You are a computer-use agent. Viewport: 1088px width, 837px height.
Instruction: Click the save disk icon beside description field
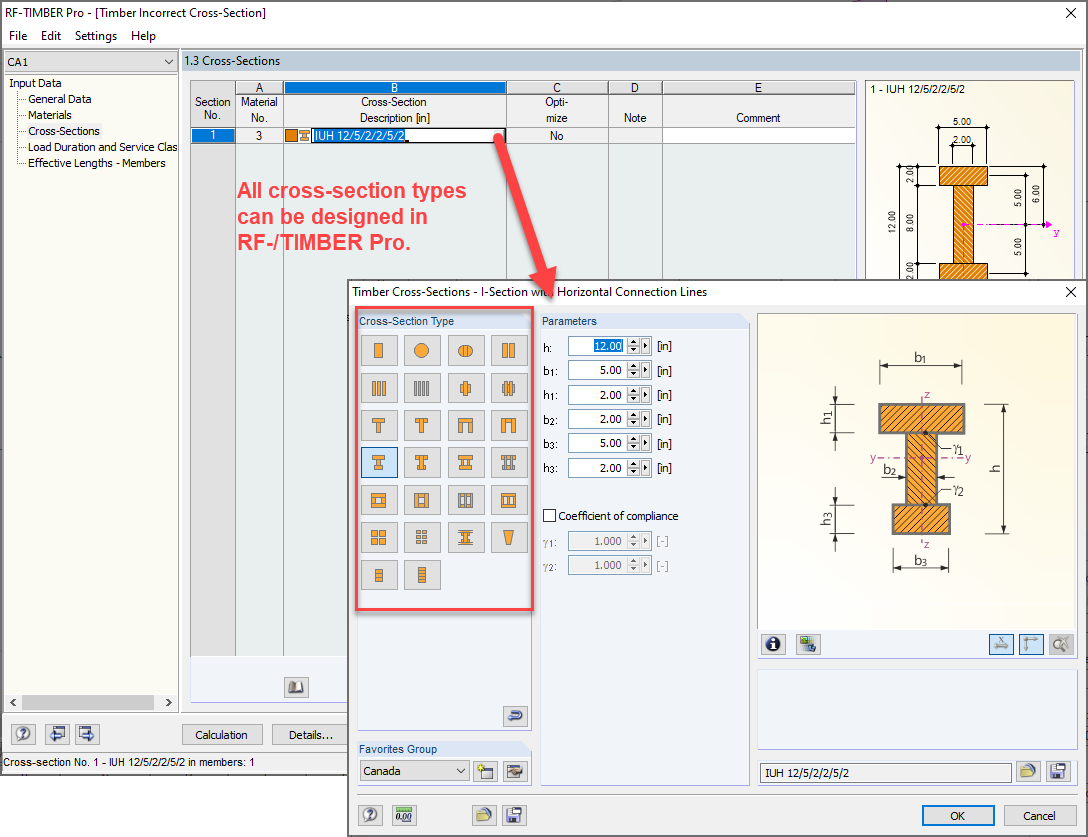pos(1058,772)
